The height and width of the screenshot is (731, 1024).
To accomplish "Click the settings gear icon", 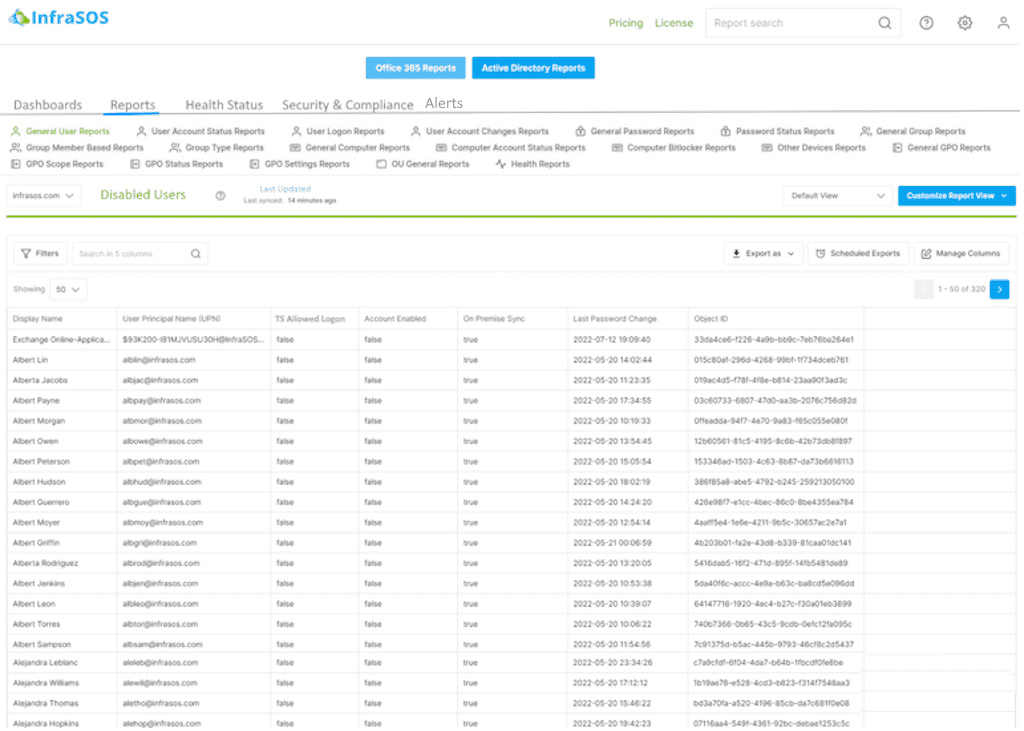I will click(964, 21).
